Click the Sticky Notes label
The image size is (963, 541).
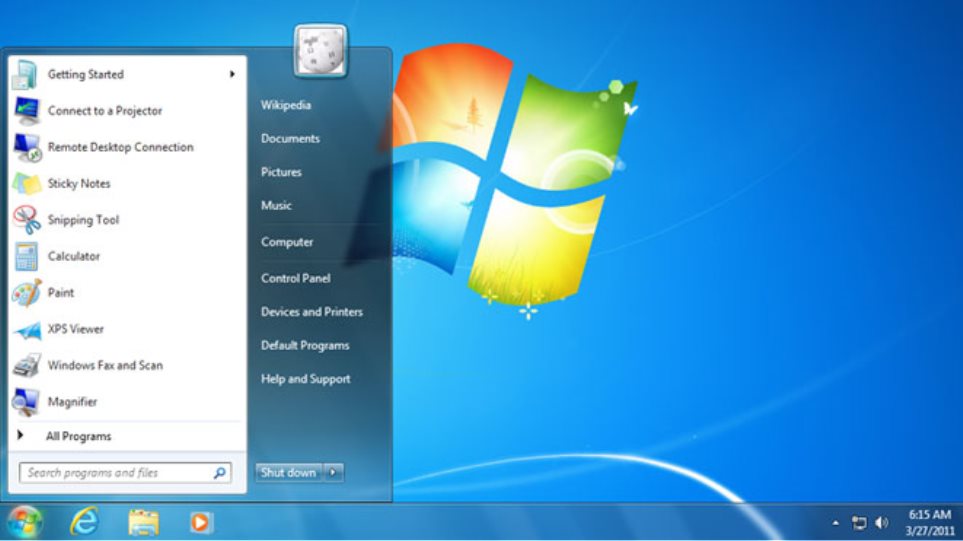coord(79,184)
